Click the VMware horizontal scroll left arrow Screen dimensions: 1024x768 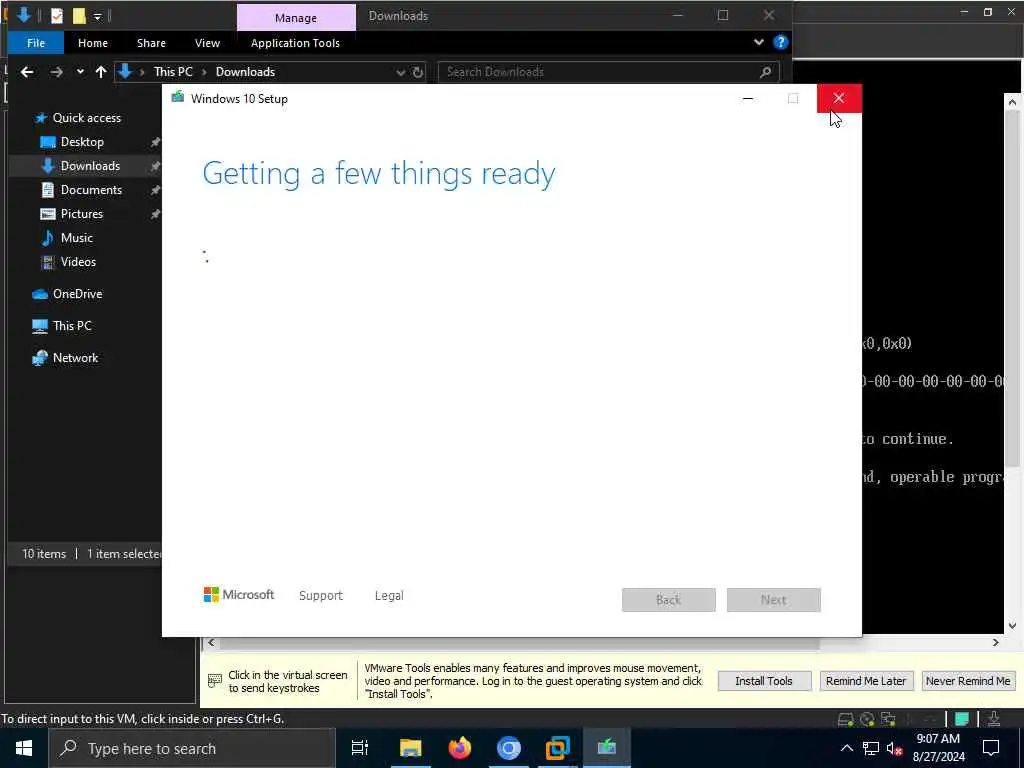[211, 643]
